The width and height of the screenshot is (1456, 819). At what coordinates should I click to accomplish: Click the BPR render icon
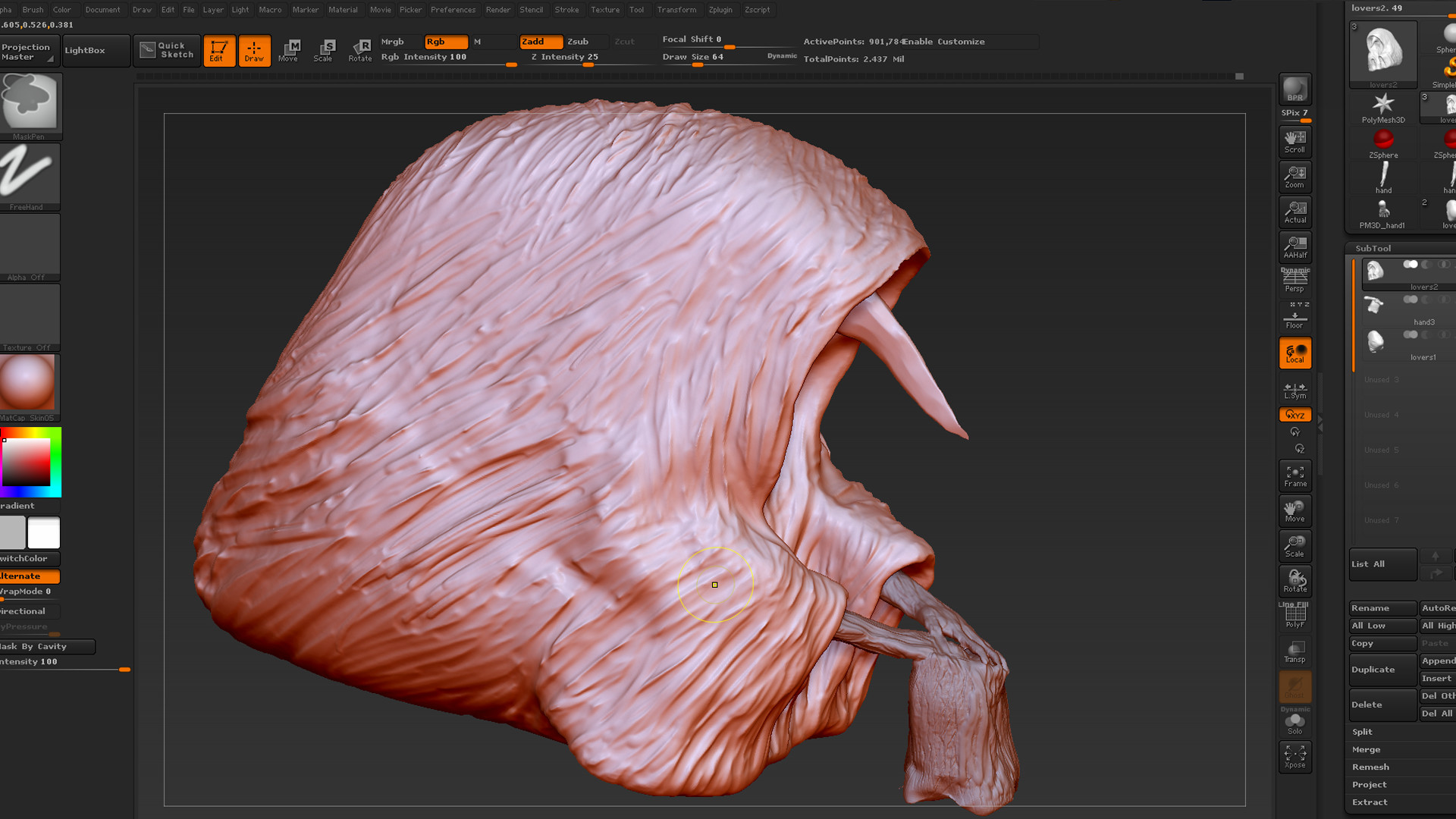click(1294, 89)
